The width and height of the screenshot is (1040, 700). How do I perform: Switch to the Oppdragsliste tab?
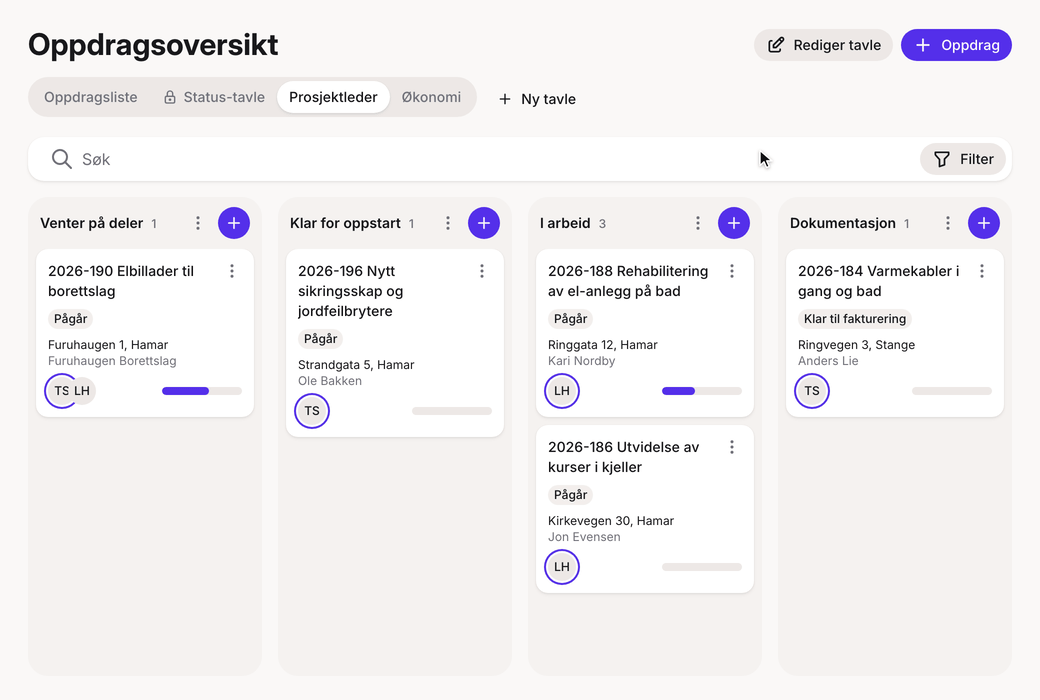(91, 97)
